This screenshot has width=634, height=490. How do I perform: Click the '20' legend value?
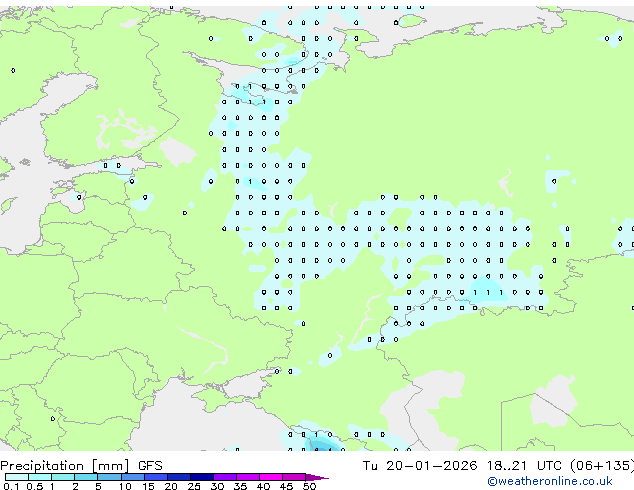tap(171, 486)
